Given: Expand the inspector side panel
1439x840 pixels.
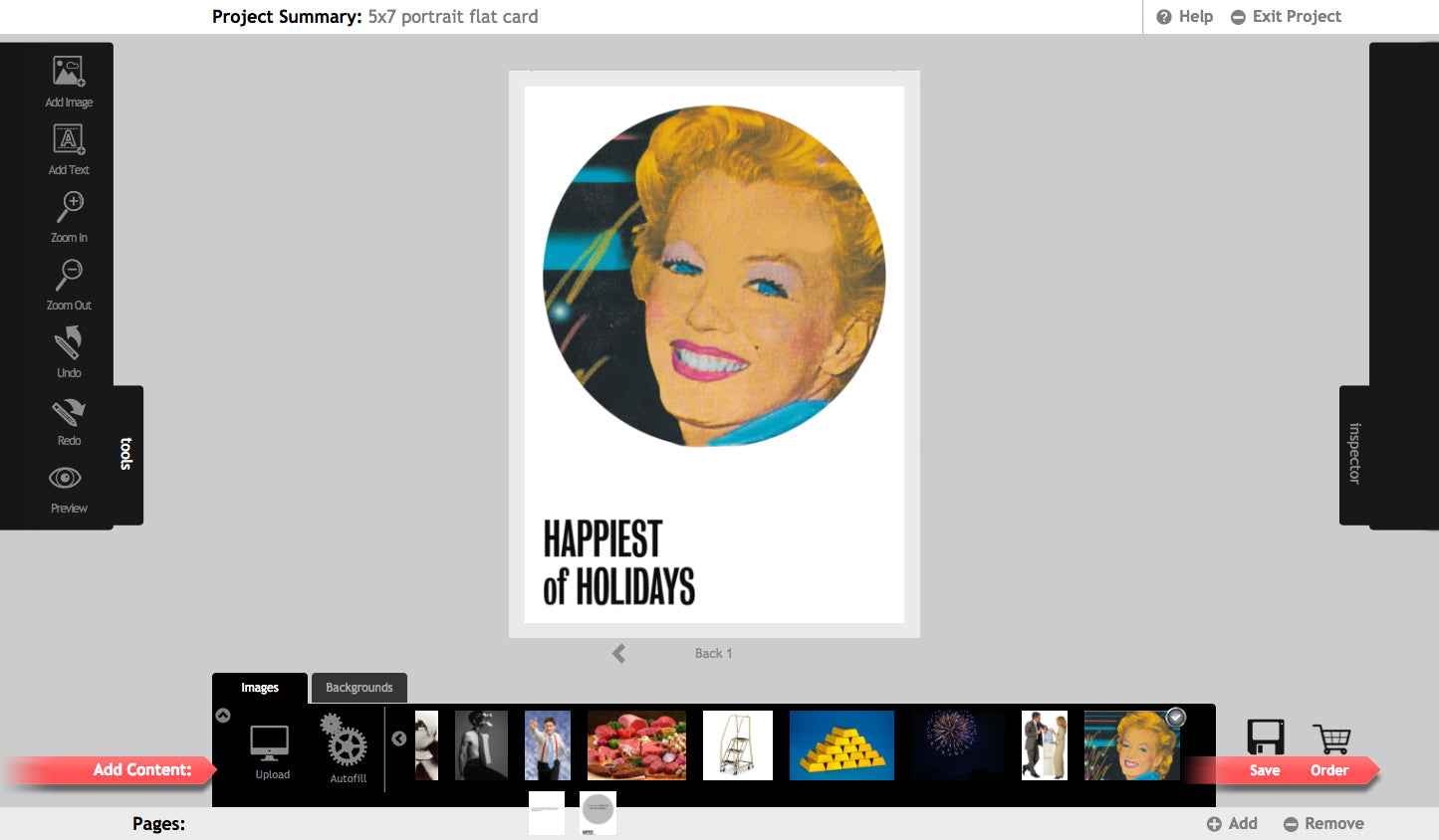Looking at the screenshot, I should click(1354, 454).
